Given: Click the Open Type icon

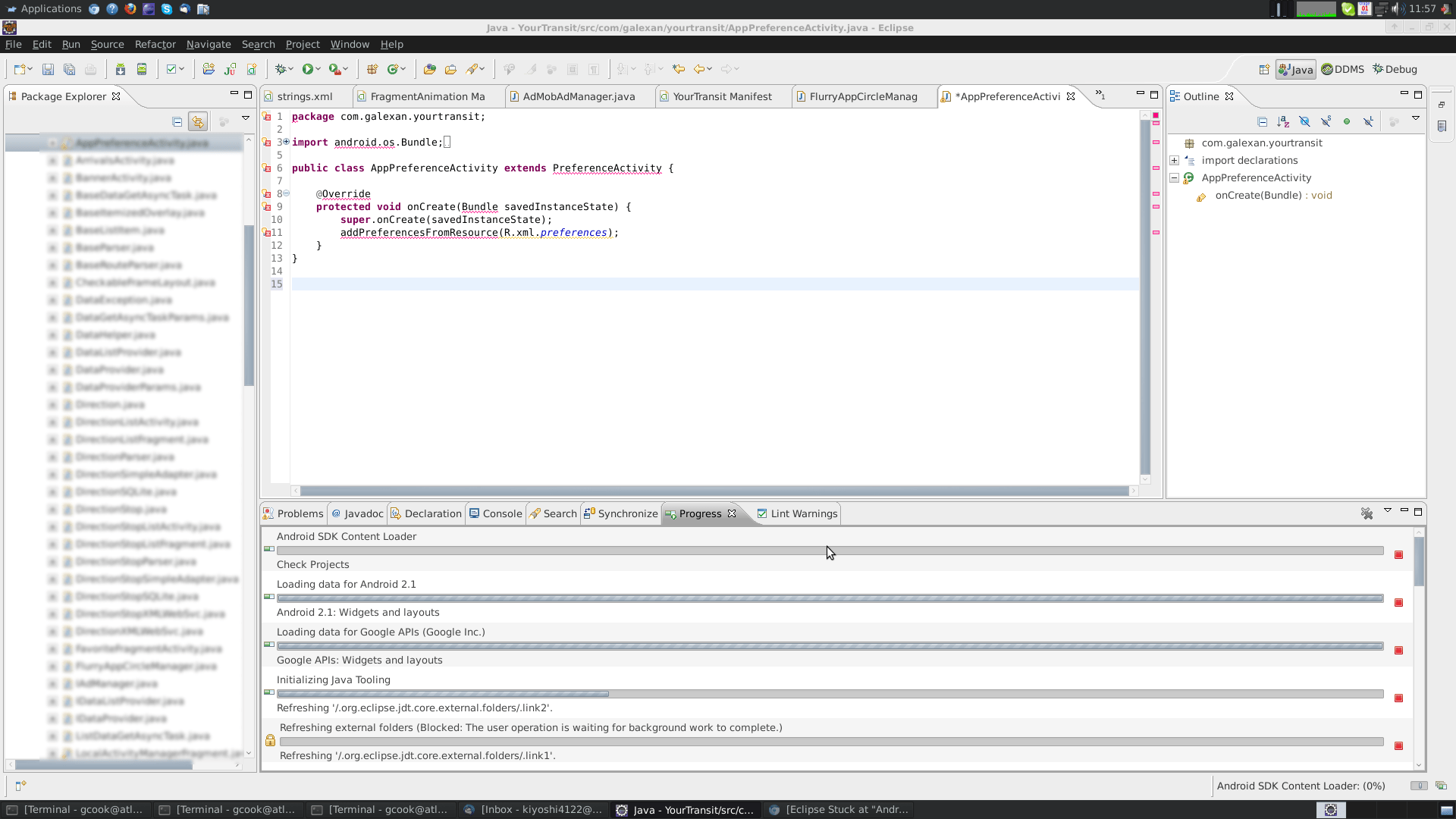Looking at the screenshot, I should tap(430, 70).
